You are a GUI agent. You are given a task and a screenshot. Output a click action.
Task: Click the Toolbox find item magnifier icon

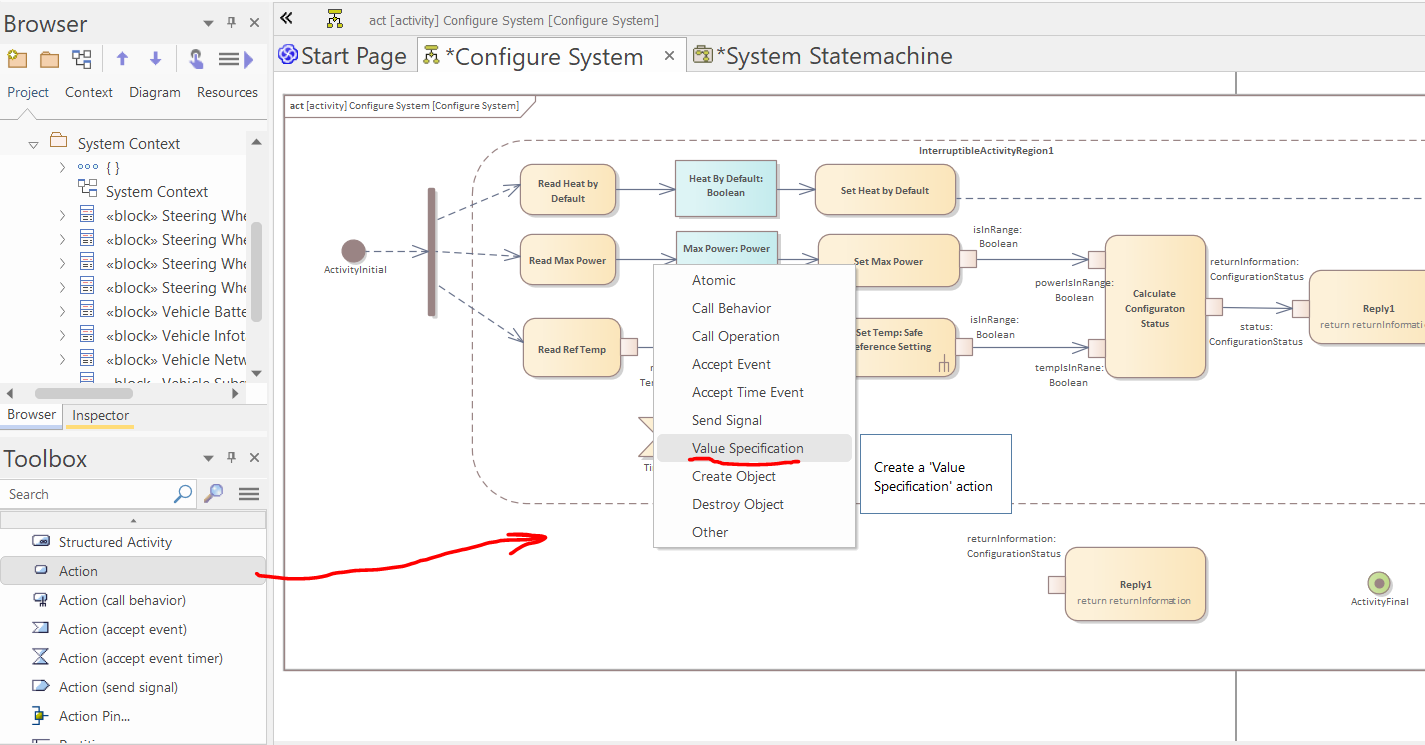click(214, 494)
